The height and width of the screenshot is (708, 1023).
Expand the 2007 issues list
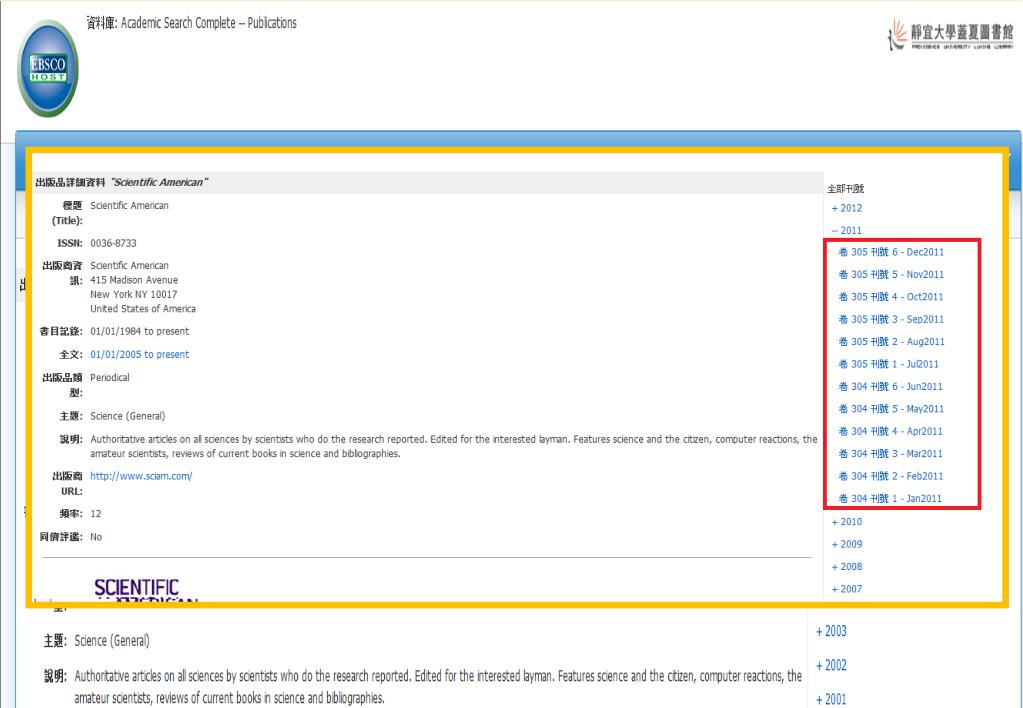click(847, 589)
